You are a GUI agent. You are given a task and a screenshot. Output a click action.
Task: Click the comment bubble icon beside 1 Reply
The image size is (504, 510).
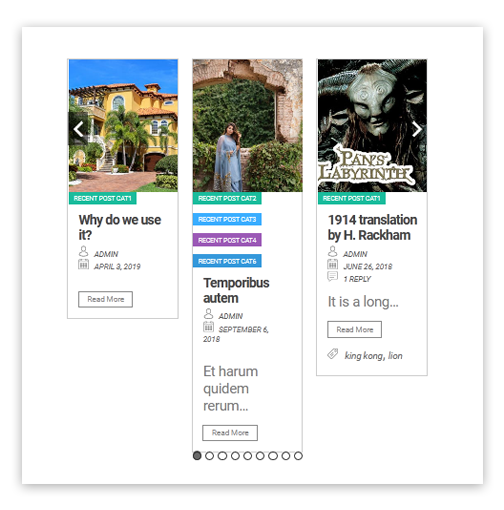332,276
